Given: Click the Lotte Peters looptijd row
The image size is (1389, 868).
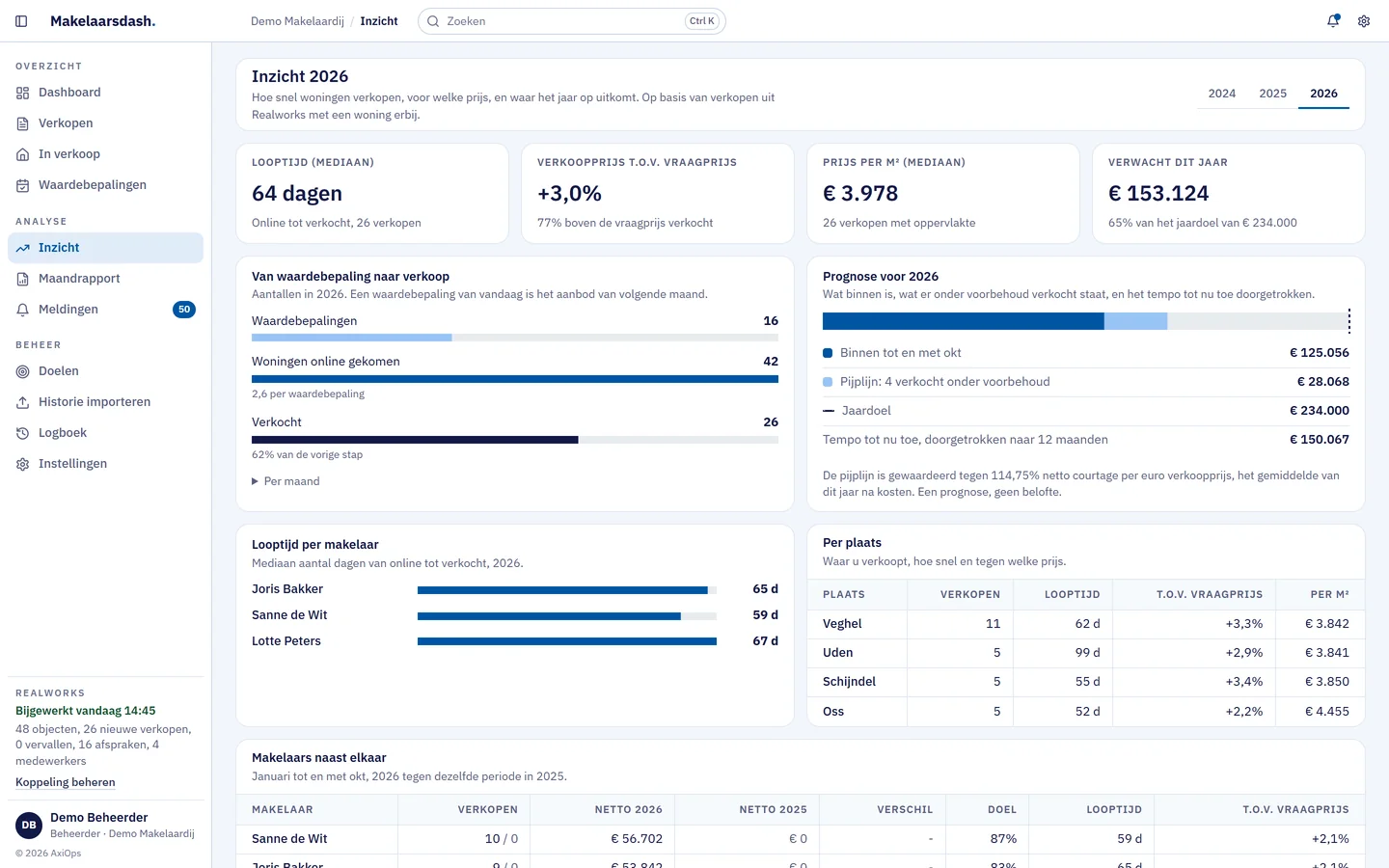Looking at the screenshot, I should (x=515, y=641).
